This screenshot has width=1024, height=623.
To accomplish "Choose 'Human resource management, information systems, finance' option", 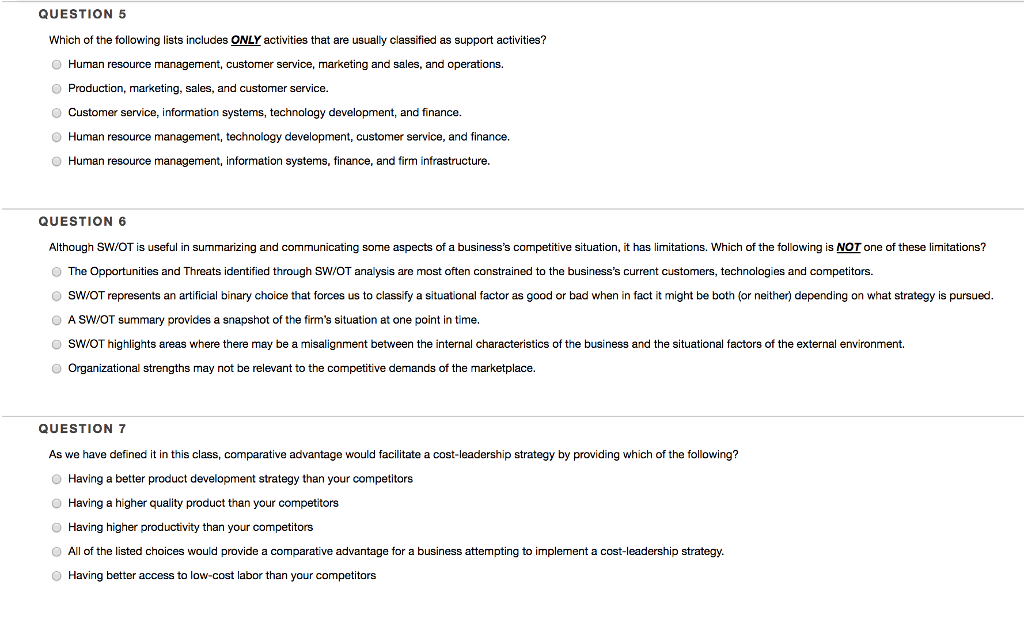I will tap(57, 161).
